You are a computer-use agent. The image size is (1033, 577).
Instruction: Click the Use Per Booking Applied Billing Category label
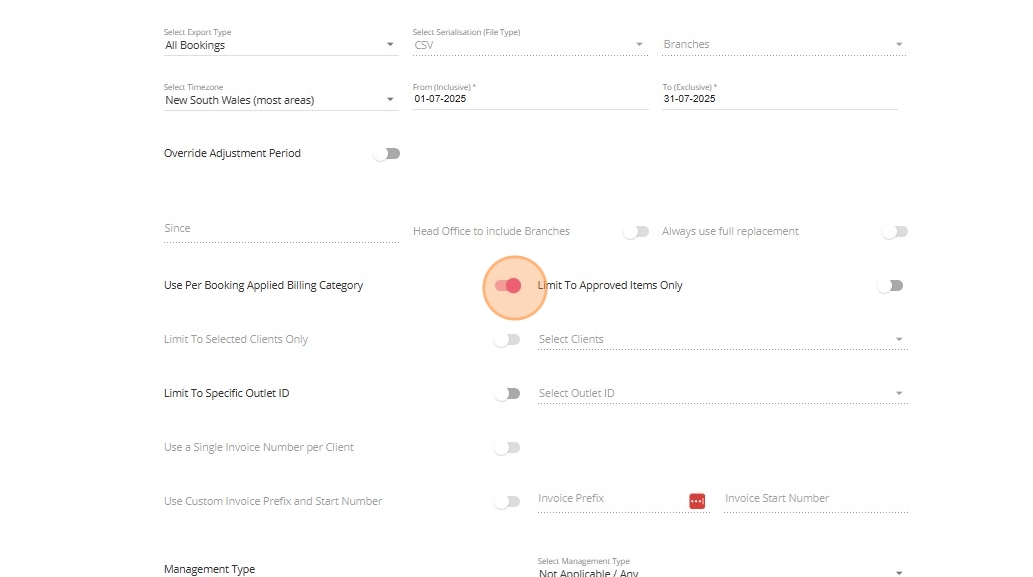pos(264,285)
